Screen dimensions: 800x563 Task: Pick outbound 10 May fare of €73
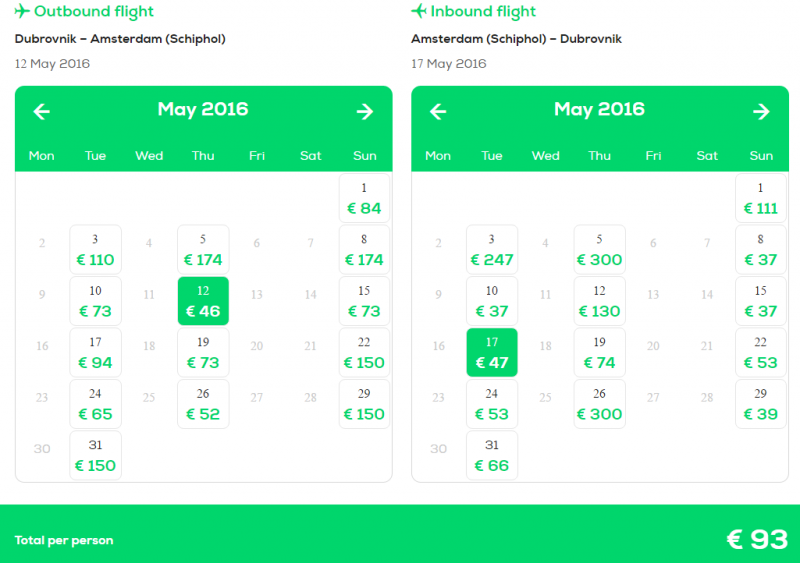(96, 301)
